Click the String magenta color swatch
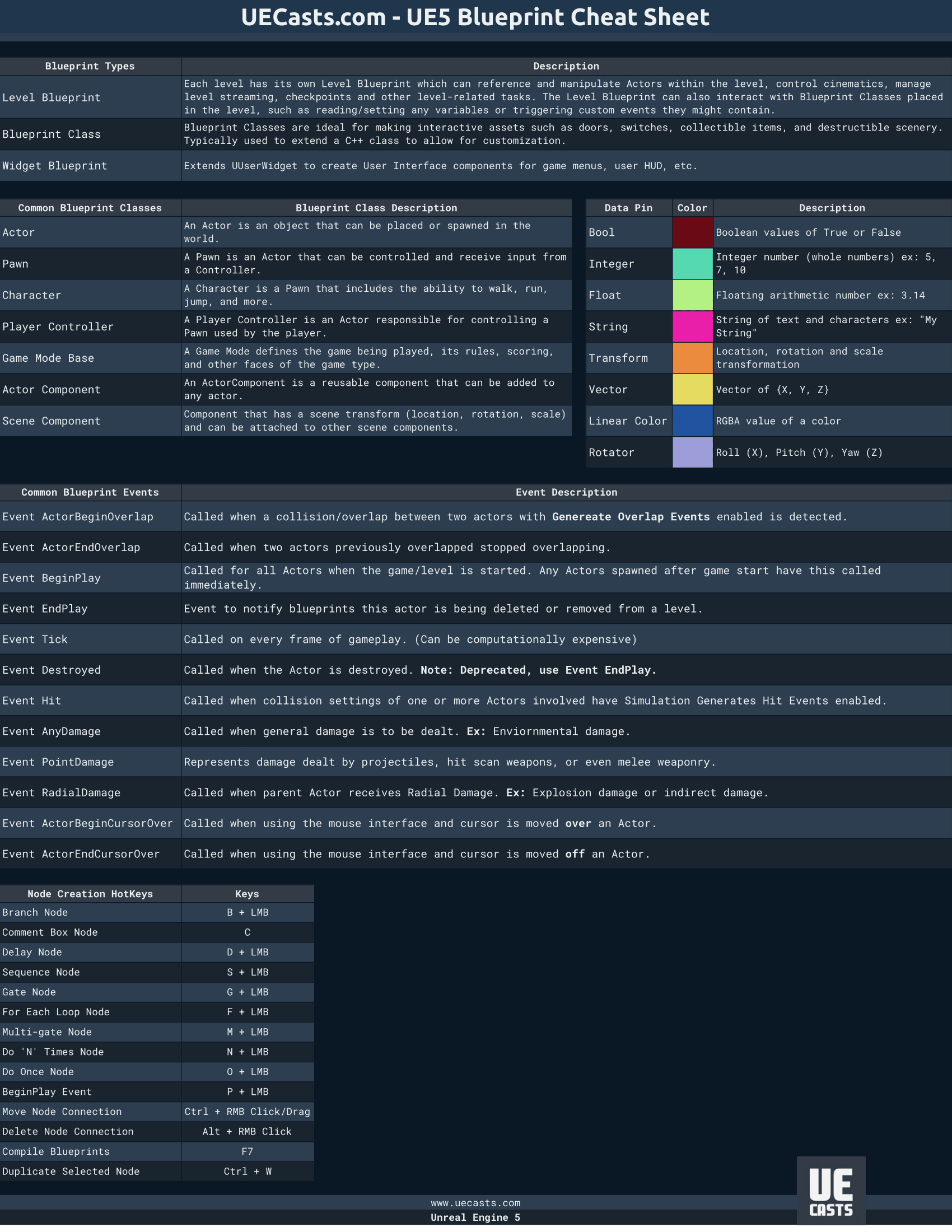952x1232 pixels. click(x=693, y=326)
